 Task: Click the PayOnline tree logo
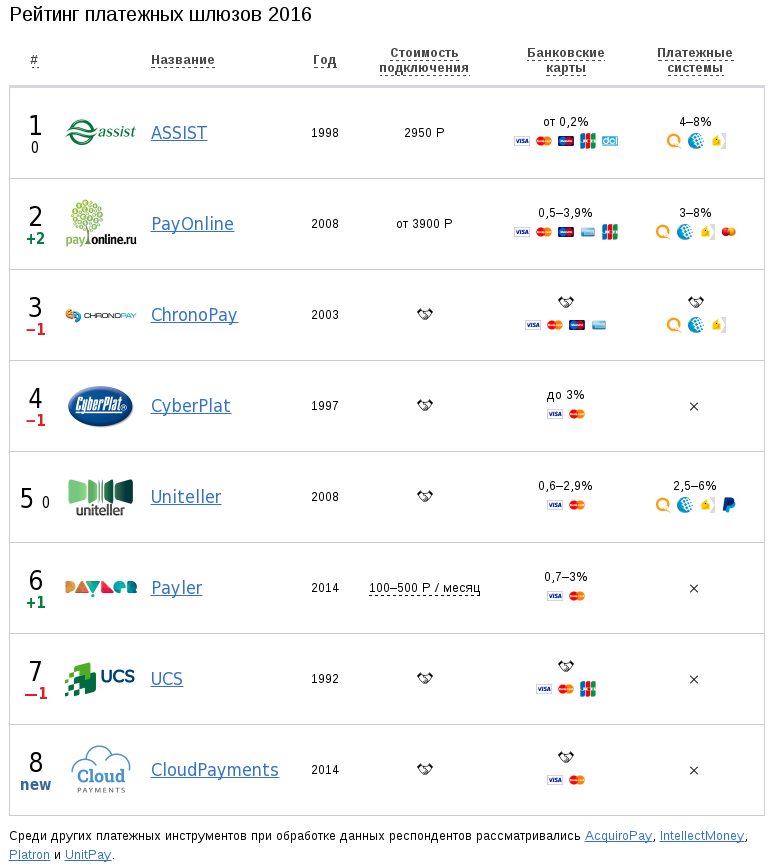point(100,223)
